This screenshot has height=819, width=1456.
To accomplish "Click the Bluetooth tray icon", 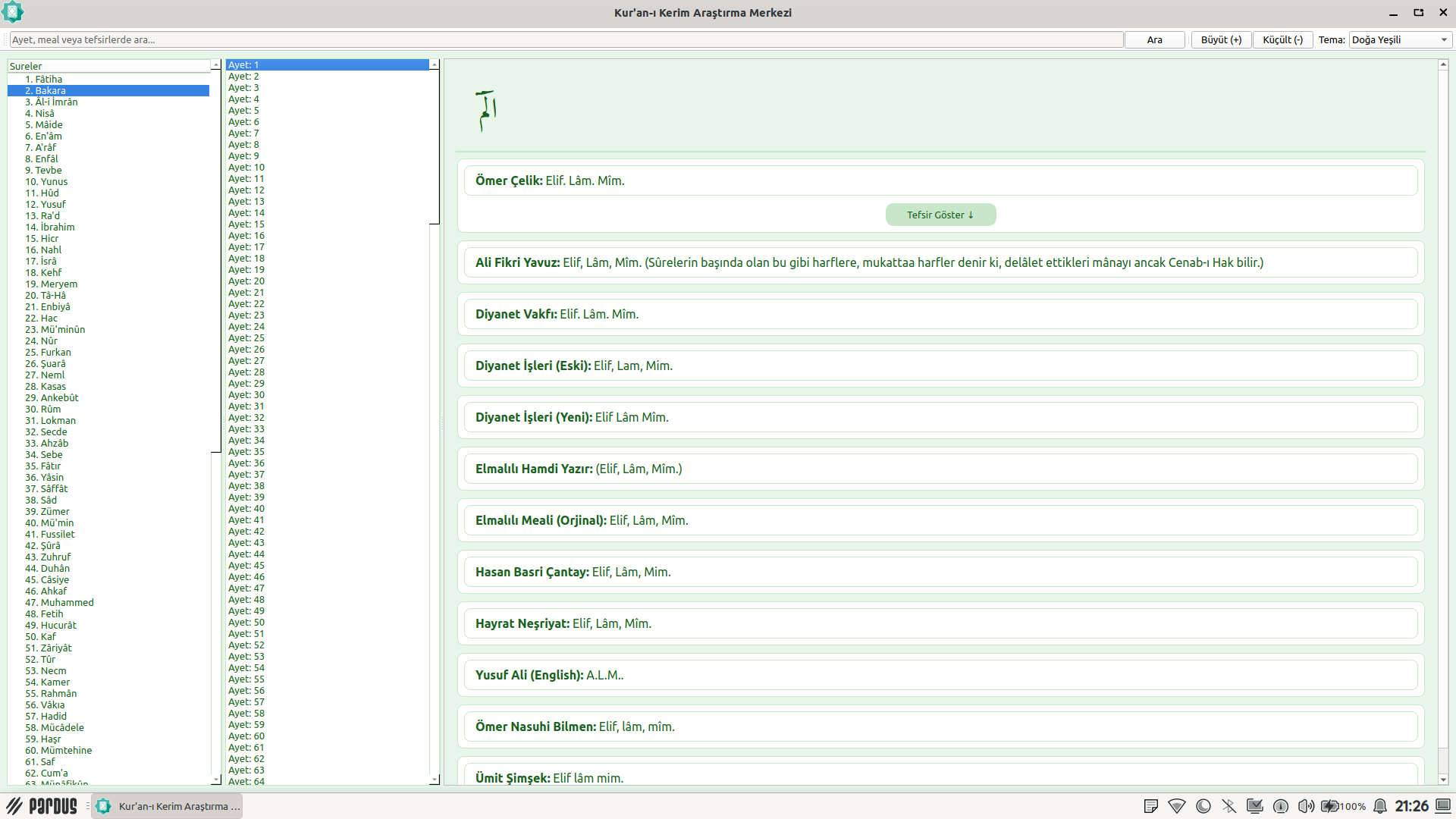I will click(x=1228, y=806).
